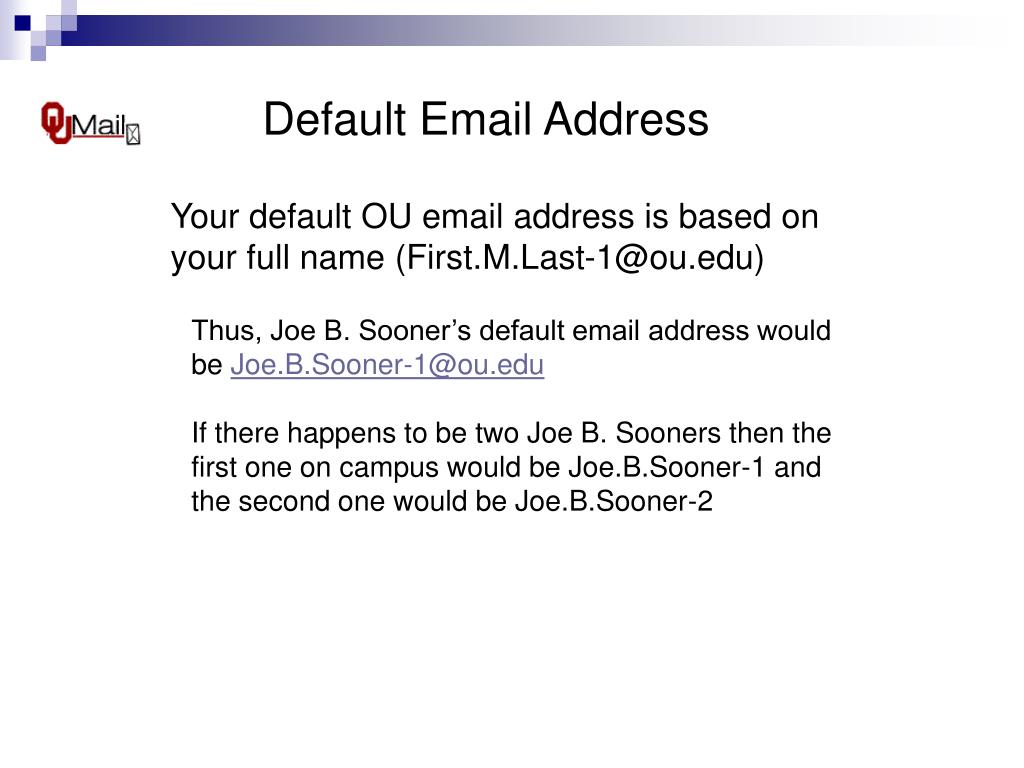This screenshot has width=1024, height=768.
Task: Click the Your default OU email address line
Action: pyautogui.click(x=494, y=216)
